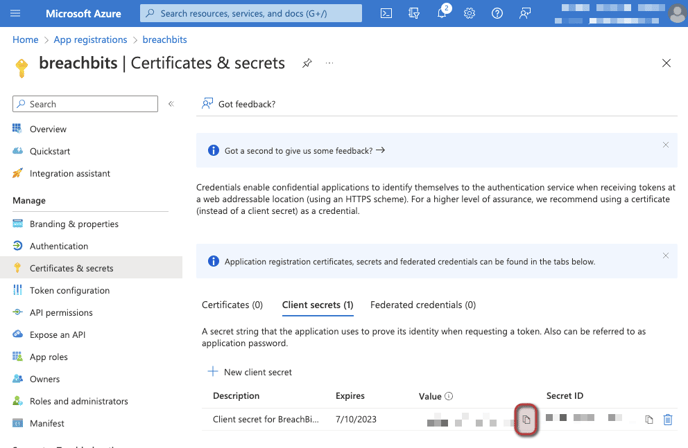
Task: Switch to Certificates (0) tab
Action: point(232,305)
